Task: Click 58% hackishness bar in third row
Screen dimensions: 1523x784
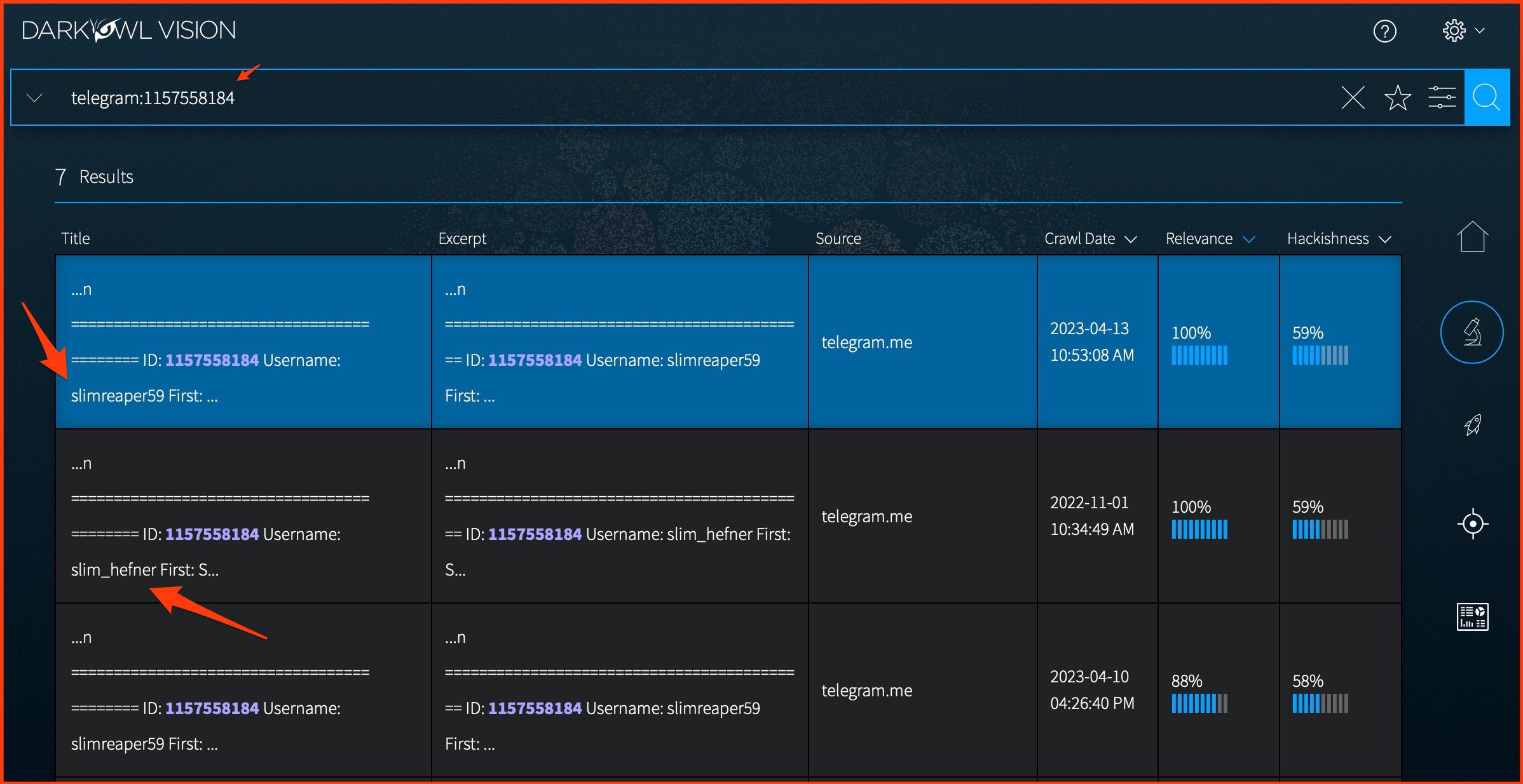Action: point(1320,703)
